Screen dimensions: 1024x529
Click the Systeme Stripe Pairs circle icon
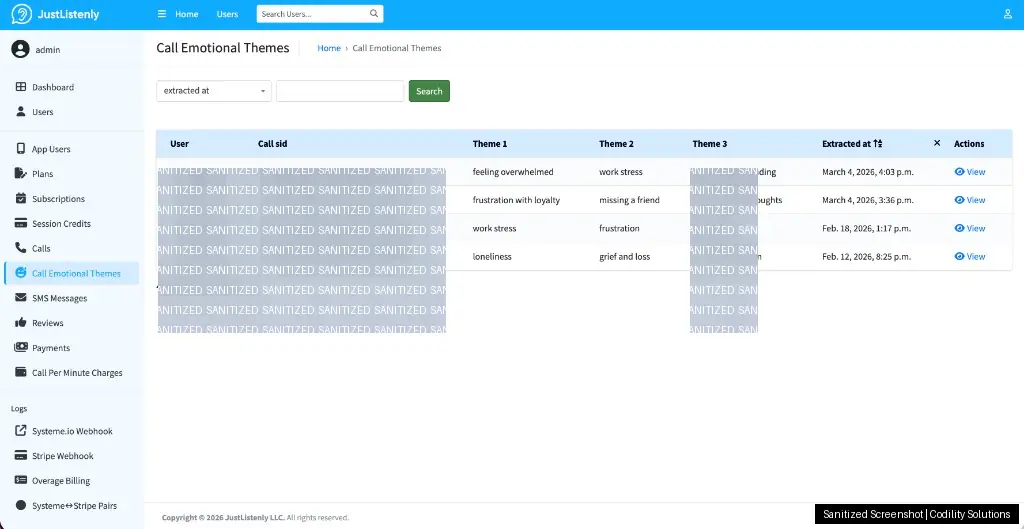point(21,505)
